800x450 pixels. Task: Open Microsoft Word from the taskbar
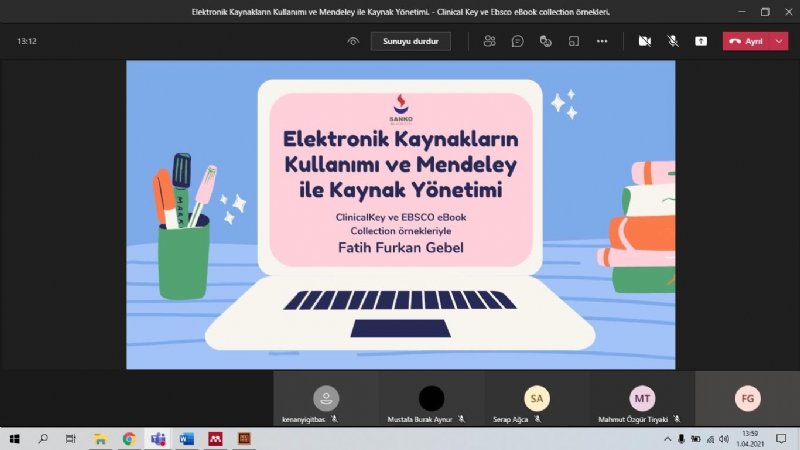click(187, 439)
